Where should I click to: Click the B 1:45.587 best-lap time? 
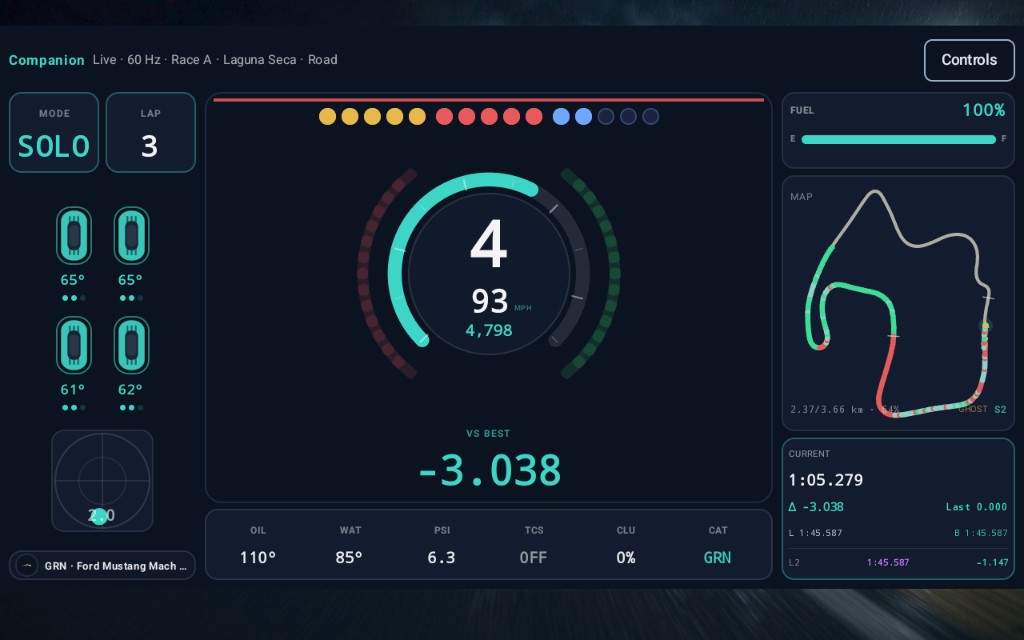(x=980, y=533)
